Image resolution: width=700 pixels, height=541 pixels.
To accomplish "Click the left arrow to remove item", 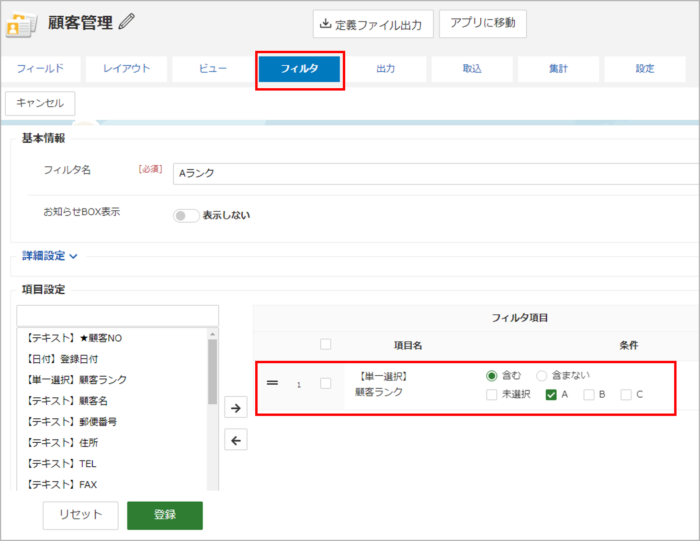I will coord(236,441).
